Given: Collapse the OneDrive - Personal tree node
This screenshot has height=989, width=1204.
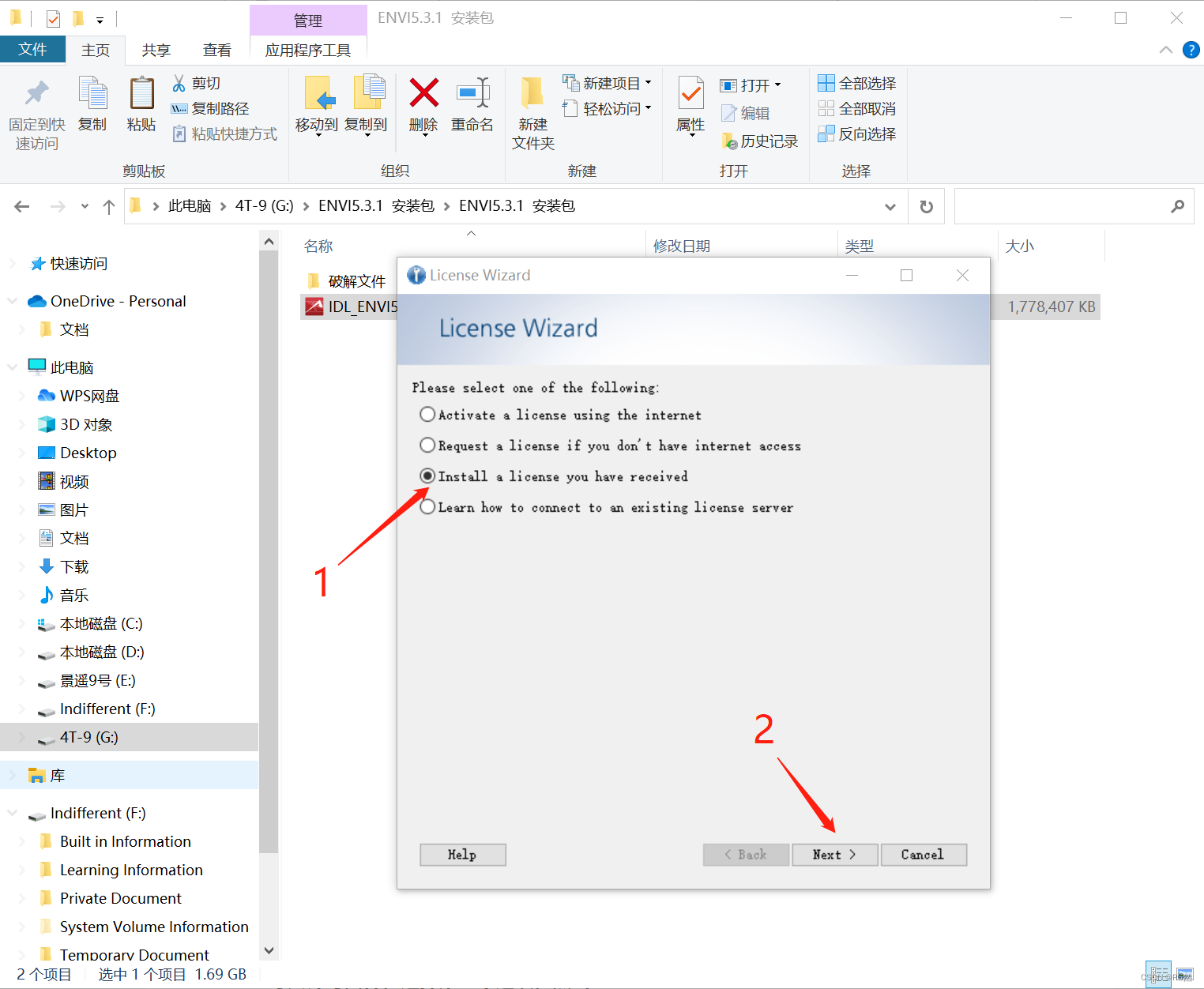Looking at the screenshot, I should pos(13,301).
